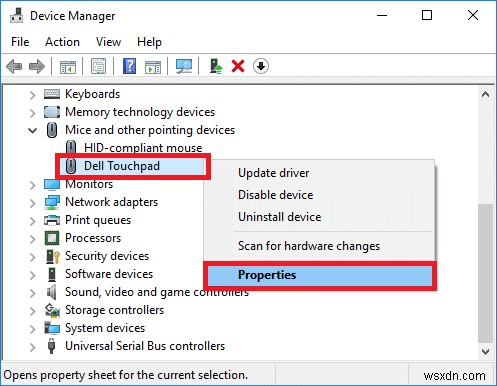
Task: Click the HID-compliant mouse icon
Action: click(x=71, y=148)
